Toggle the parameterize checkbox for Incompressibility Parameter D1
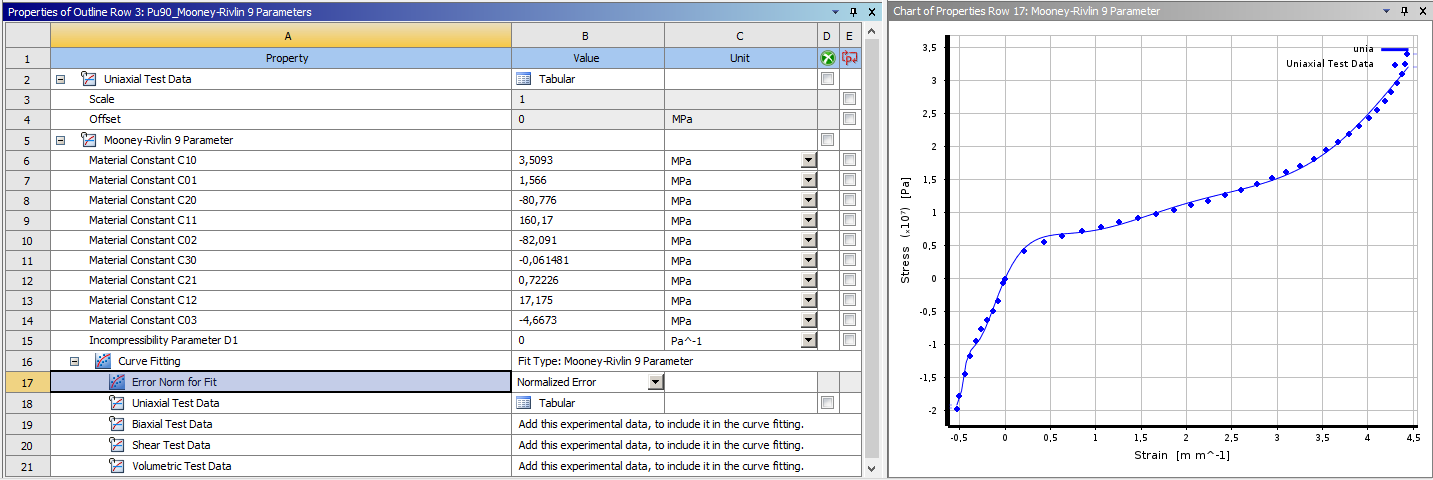The width and height of the screenshot is (1433, 480). coord(849,340)
